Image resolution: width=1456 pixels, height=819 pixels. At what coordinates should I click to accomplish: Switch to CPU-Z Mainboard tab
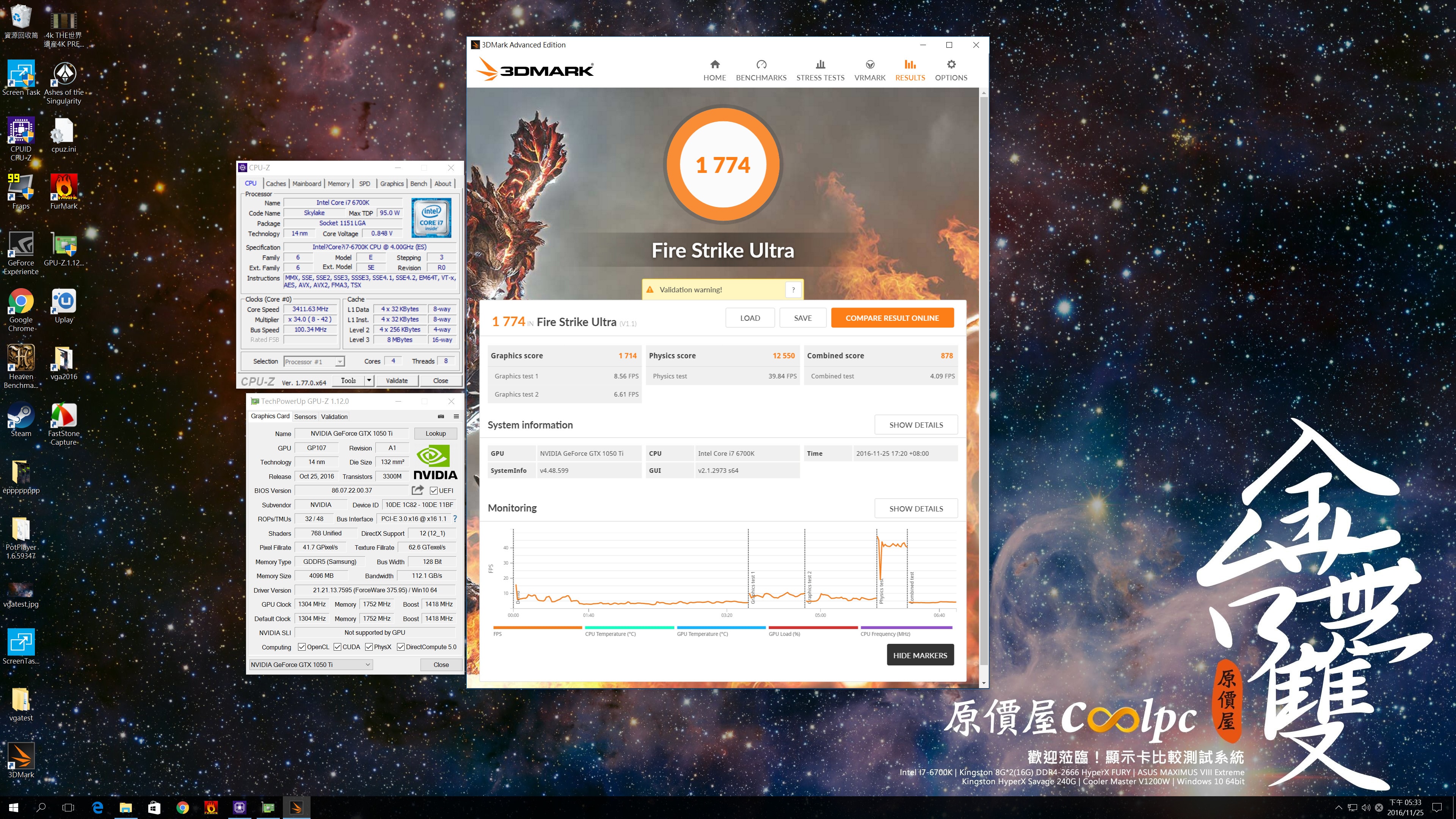[307, 184]
